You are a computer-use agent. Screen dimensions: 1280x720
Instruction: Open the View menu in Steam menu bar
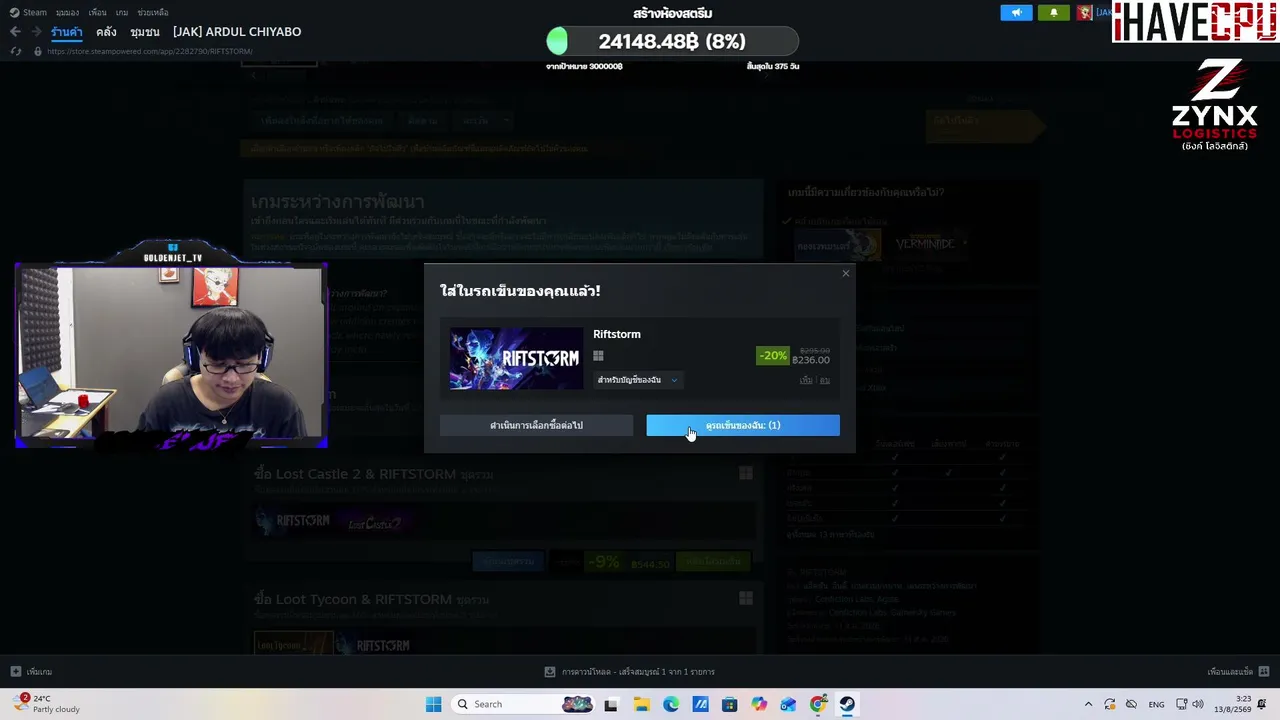[68, 12]
